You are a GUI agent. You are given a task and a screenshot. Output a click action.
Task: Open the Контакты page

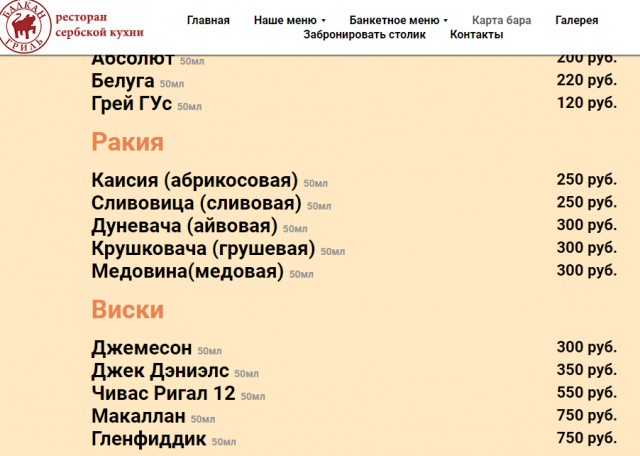pyautogui.click(x=476, y=34)
